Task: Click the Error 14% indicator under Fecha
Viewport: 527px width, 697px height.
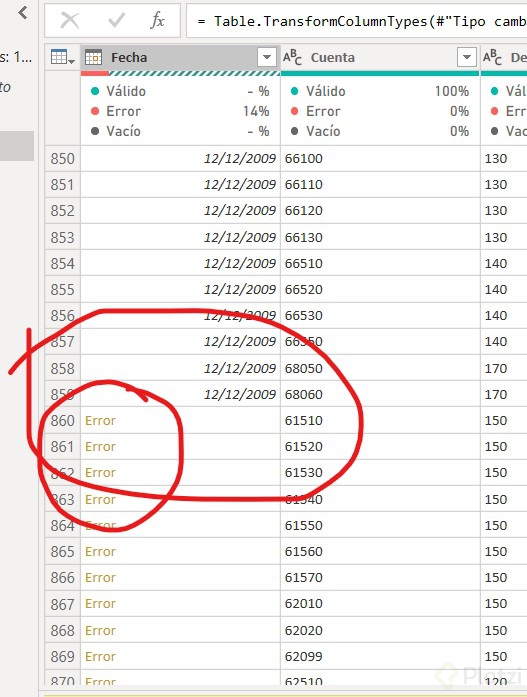Action: click(x=180, y=111)
